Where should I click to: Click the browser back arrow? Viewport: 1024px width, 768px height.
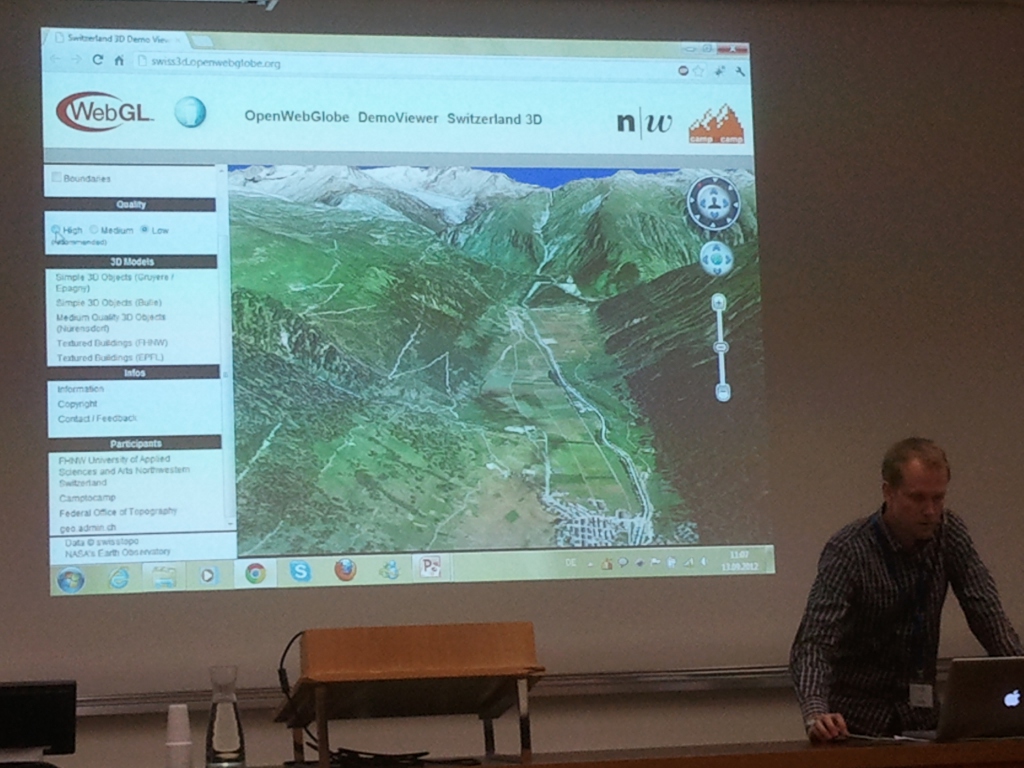point(56,59)
